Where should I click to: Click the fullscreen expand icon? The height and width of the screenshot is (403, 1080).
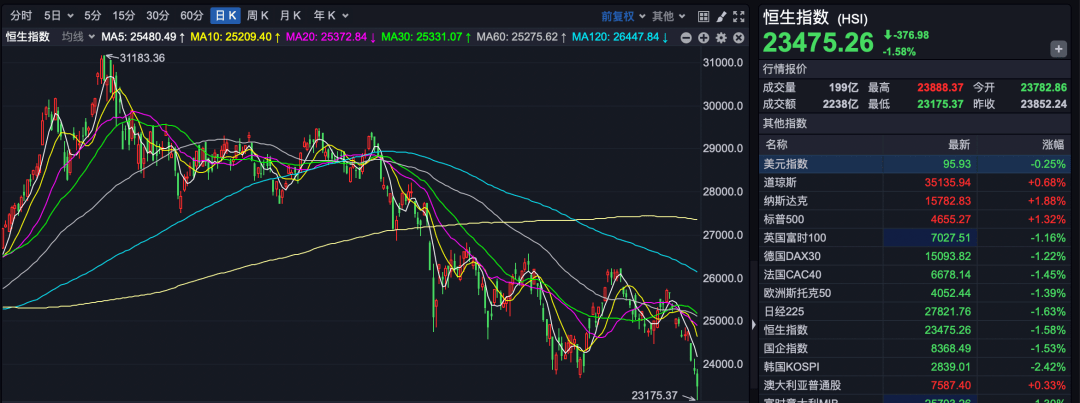tap(739, 16)
